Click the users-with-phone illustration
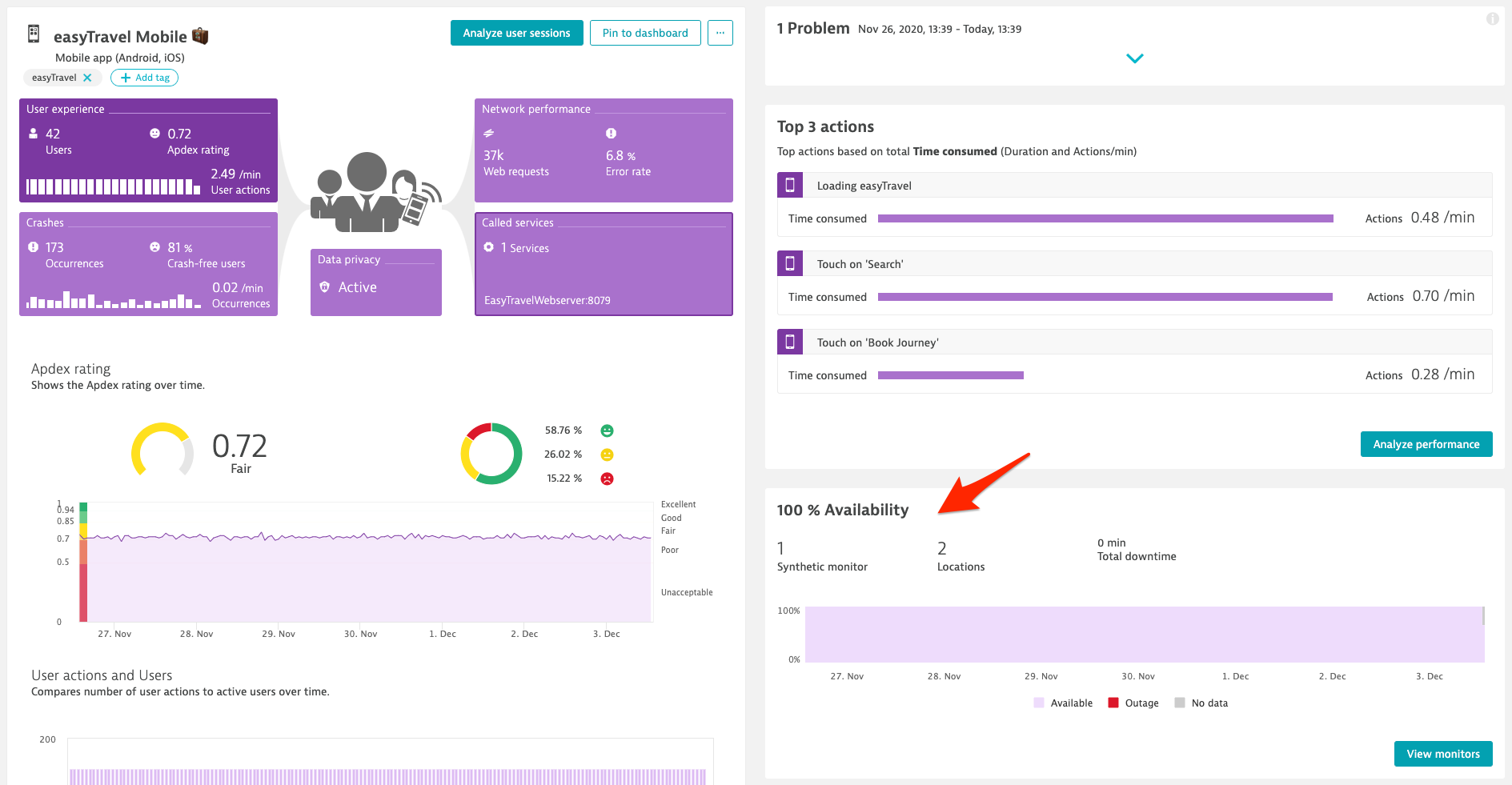Image resolution: width=1512 pixels, height=785 pixels. pyautogui.click(x=376, y=190)
